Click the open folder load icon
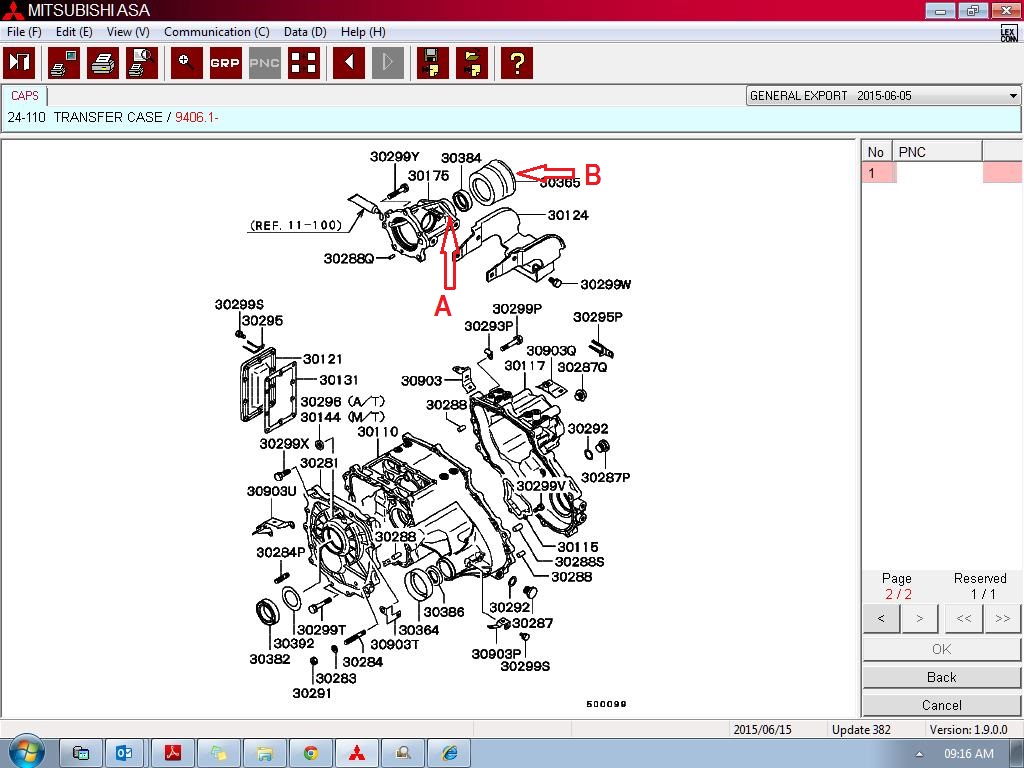The image size is (1024, 768). click(472, 63)
